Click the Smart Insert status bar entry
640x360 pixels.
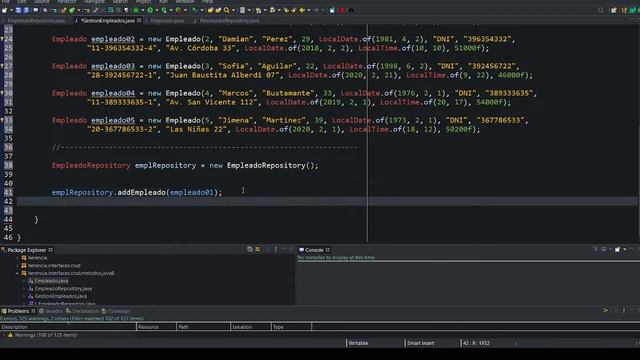click(x=420, y=343)
